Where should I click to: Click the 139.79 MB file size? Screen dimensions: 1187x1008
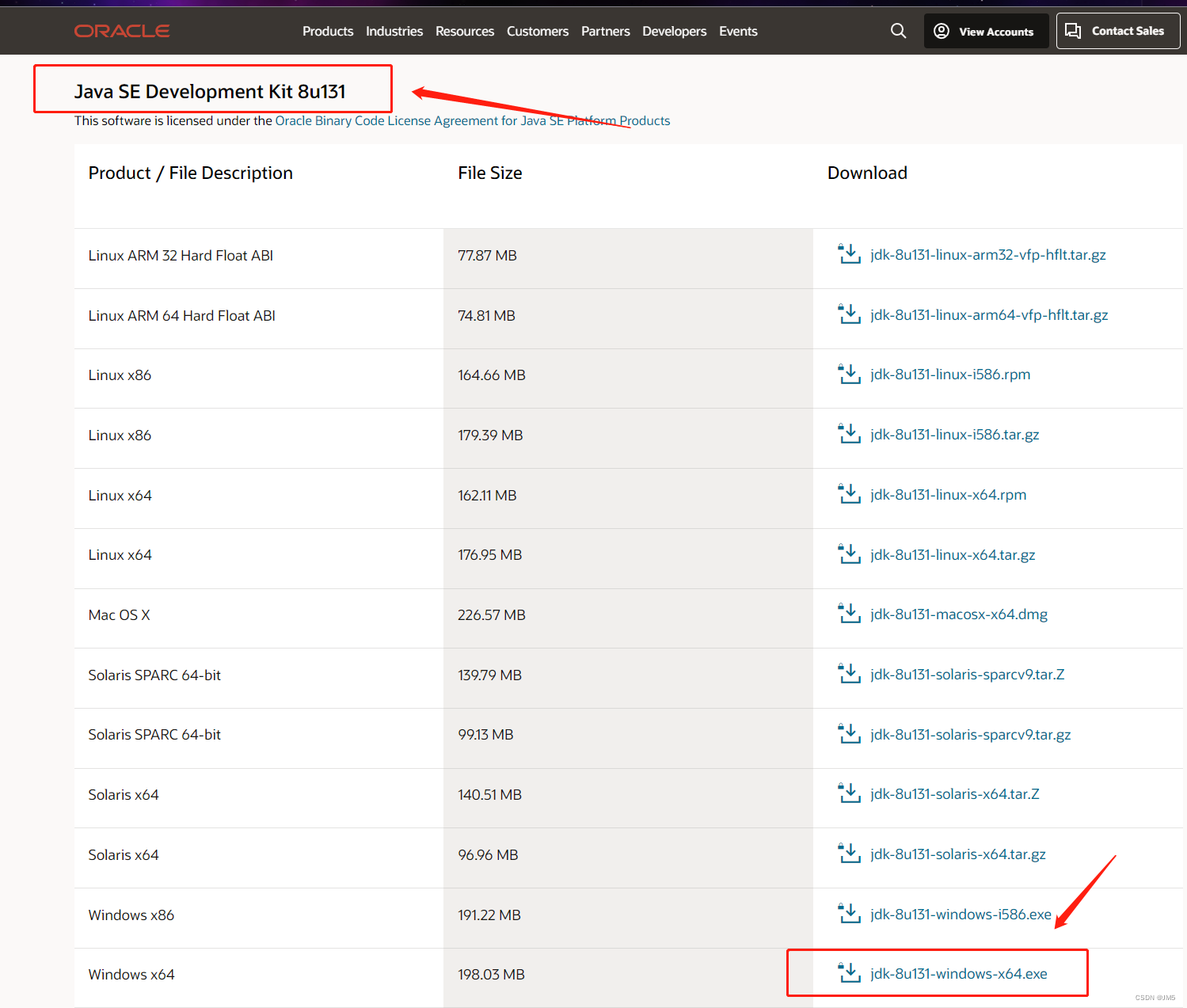[489, 675]
